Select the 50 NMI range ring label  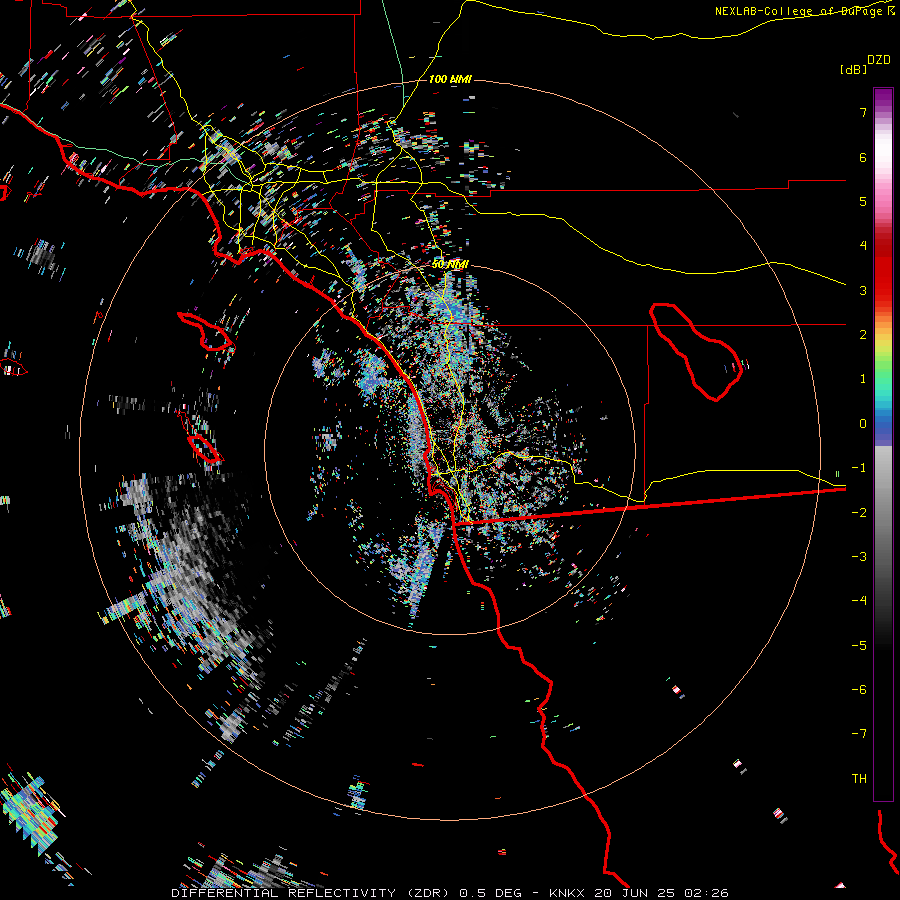(x=450, y=264)
